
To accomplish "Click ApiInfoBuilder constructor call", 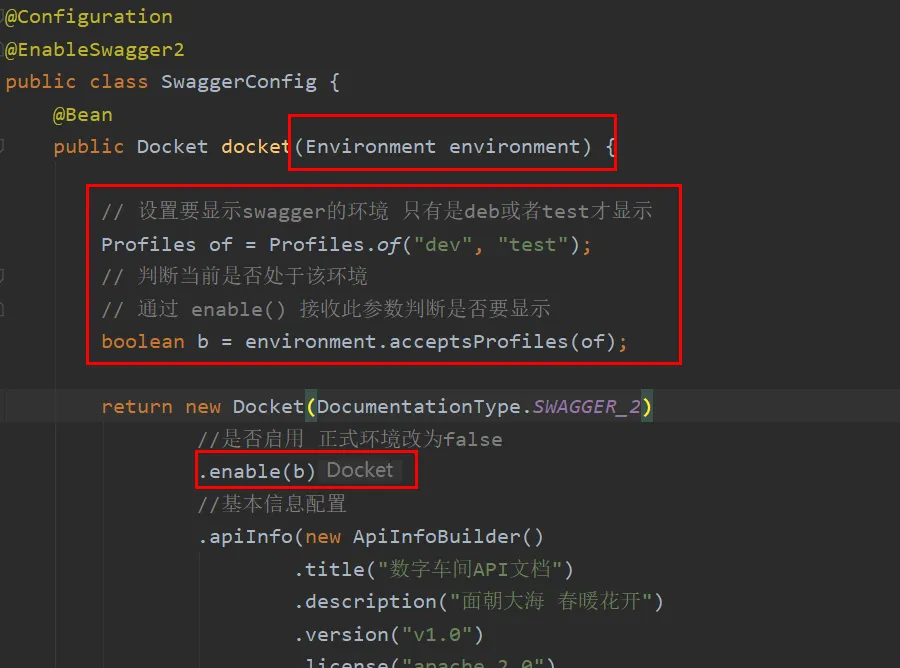I will pos(448,537).
